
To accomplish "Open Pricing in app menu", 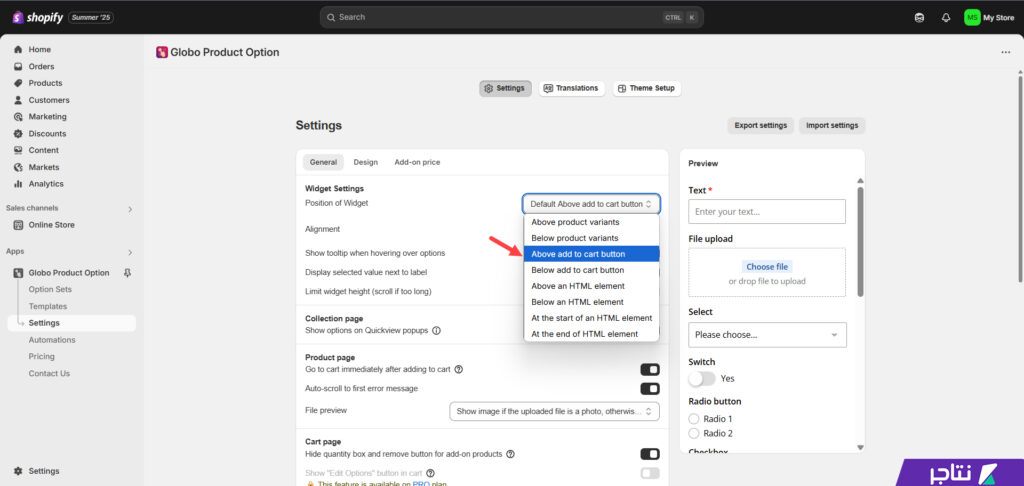I will (41, 357).
